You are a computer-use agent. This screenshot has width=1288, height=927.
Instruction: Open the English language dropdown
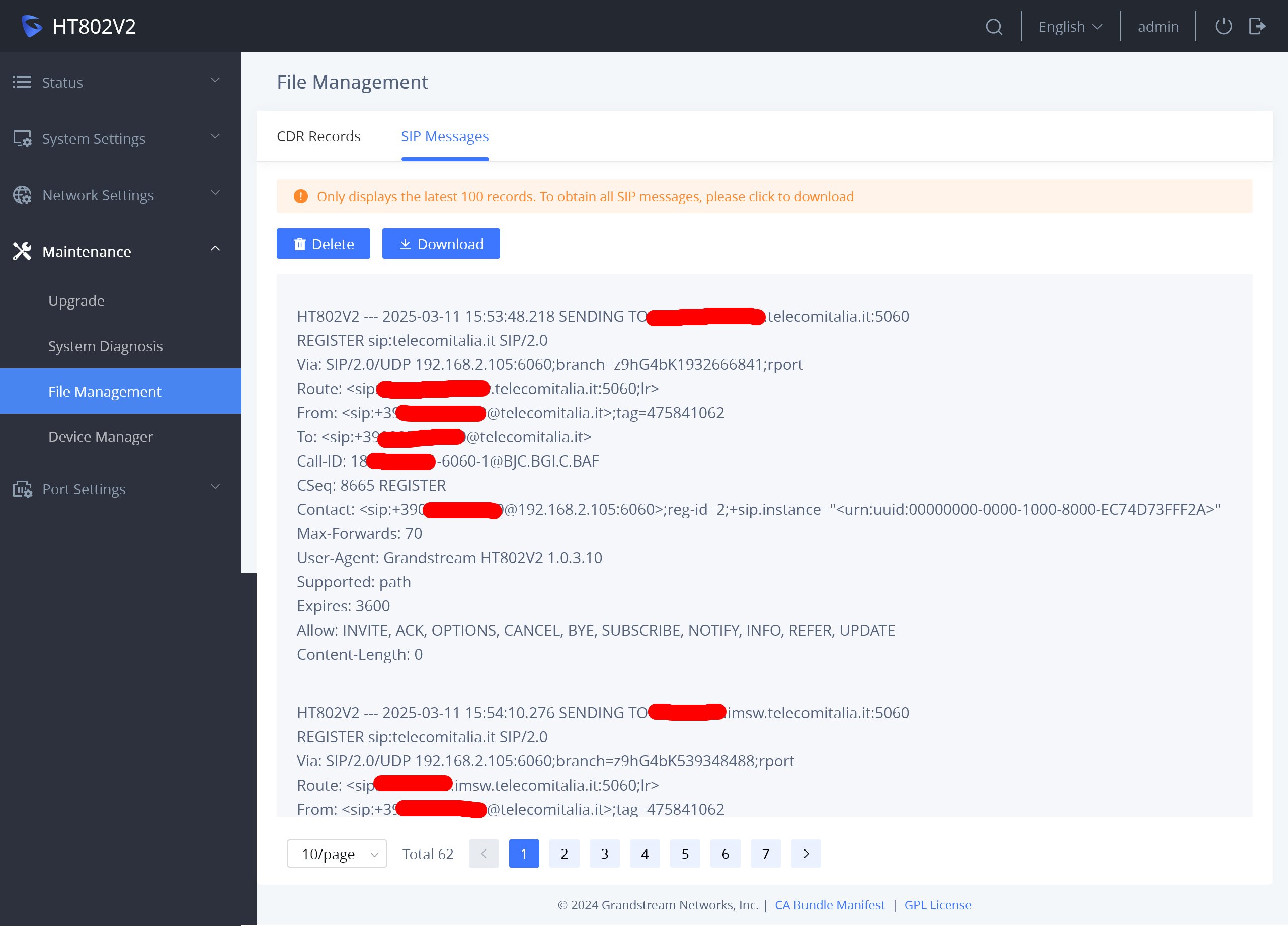click(x=1071, y=27)
